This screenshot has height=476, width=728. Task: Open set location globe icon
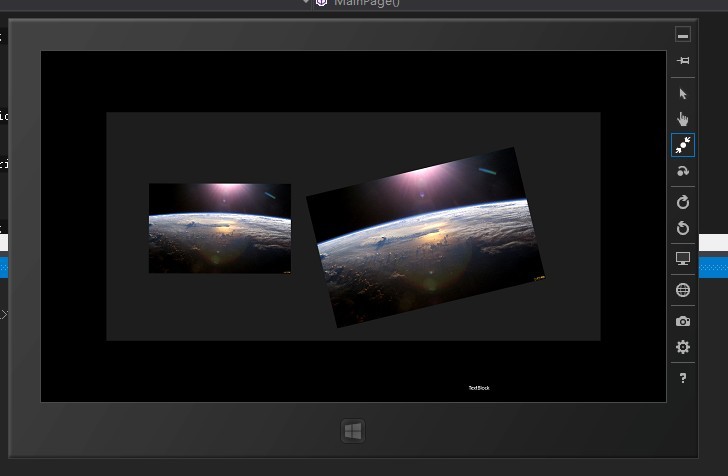[682, 290]
